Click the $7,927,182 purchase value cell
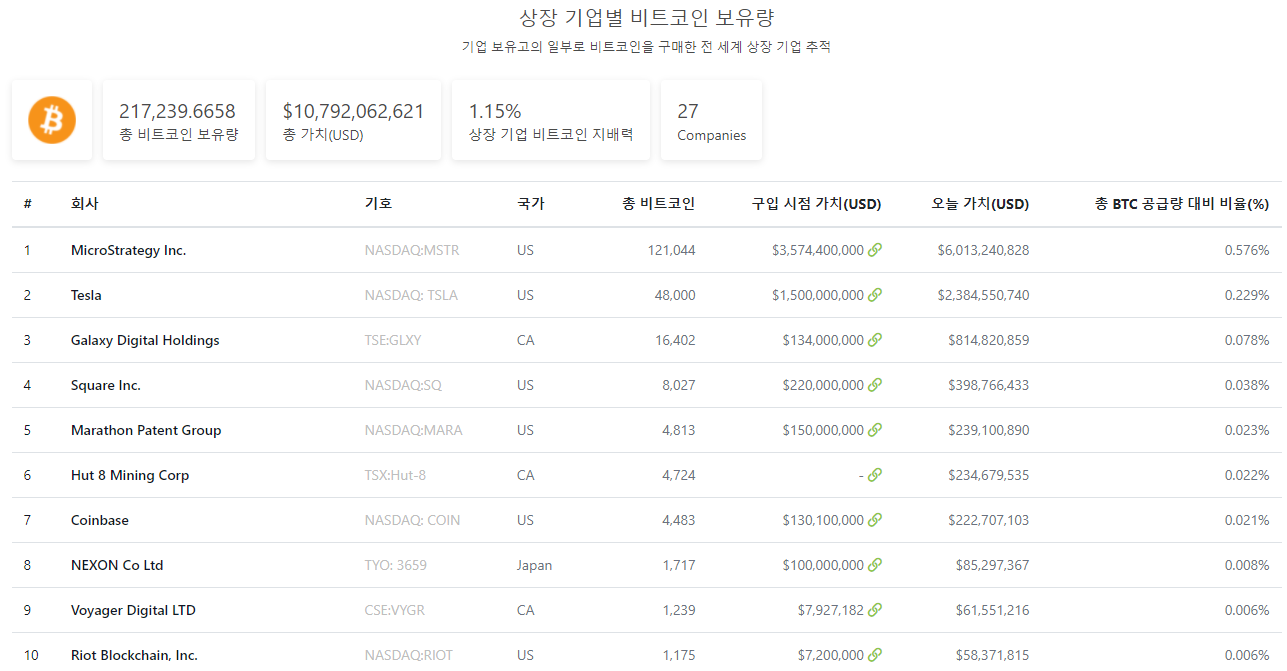Image resolution: width=1287 pixels, height=671 pixels. (830, 610)
